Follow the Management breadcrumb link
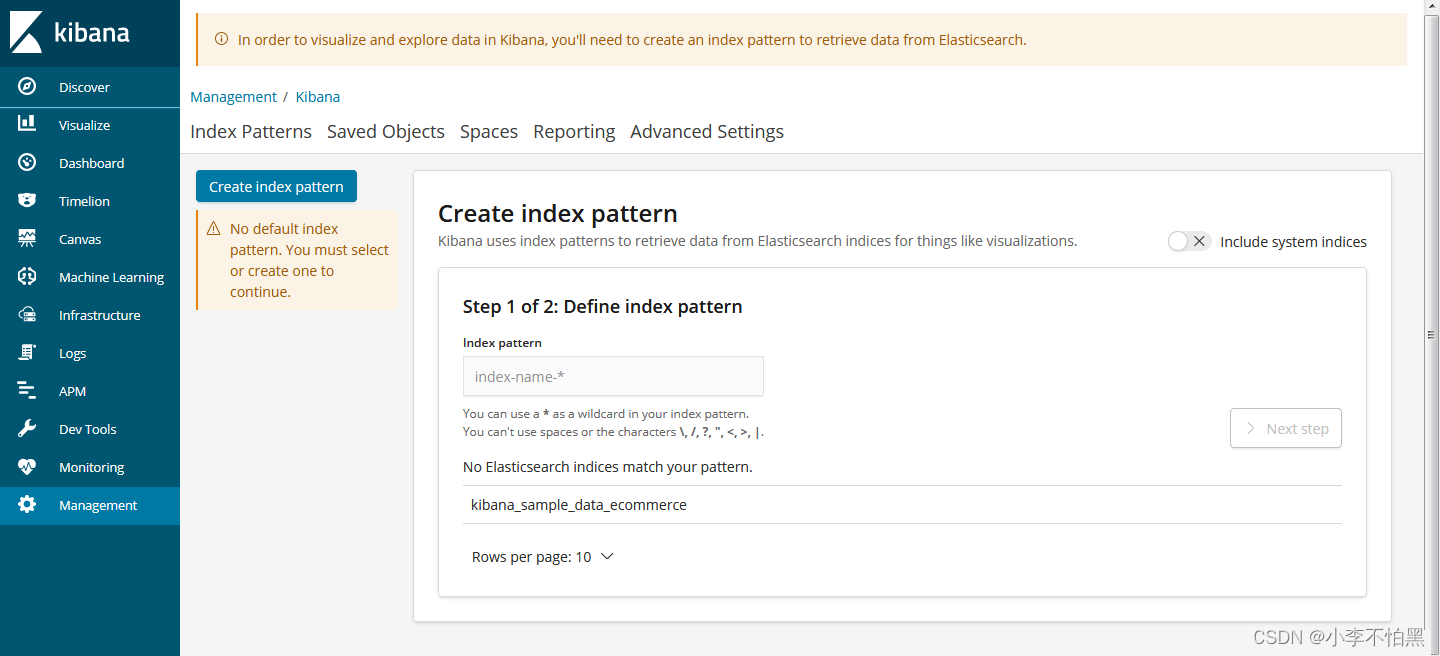This screenshot has height=656, width=1440. click(x=233, y=97)
